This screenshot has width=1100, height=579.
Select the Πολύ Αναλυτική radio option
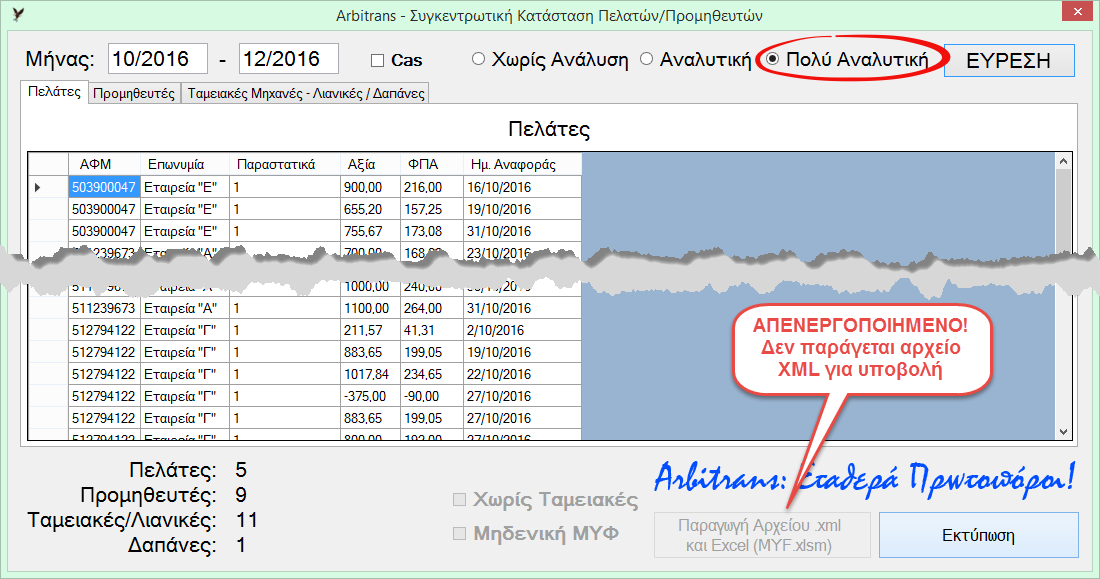click(x=772, y=59)
